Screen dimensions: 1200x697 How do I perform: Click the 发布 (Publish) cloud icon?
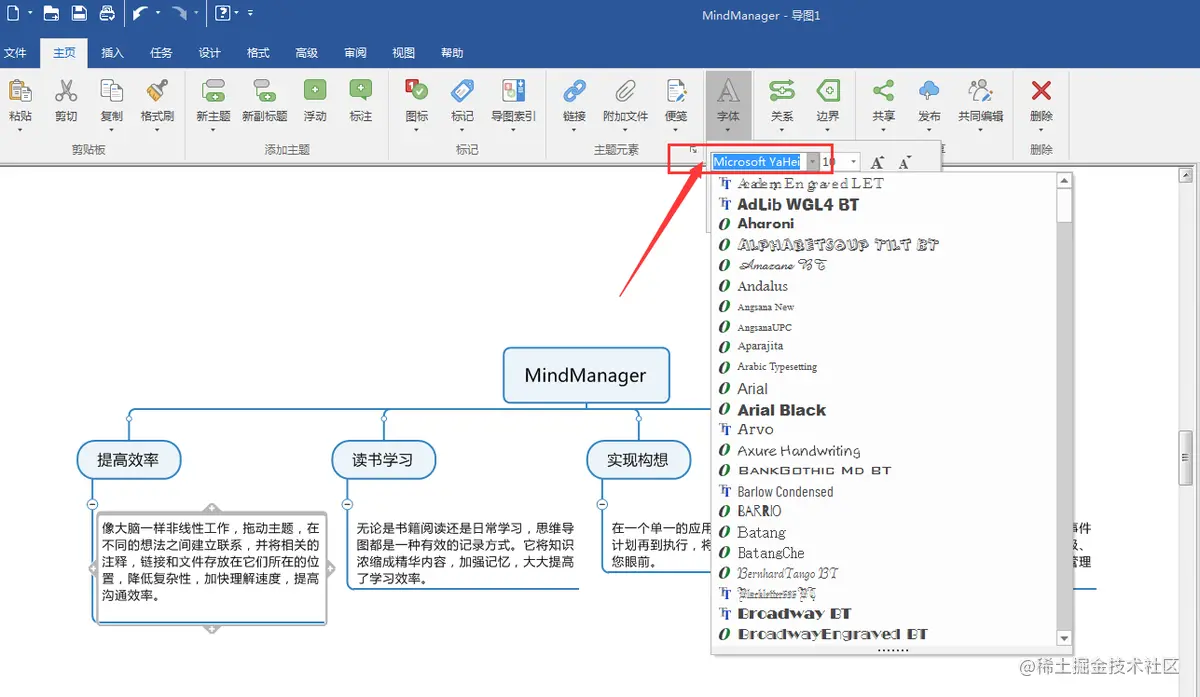tap(930, 92)
